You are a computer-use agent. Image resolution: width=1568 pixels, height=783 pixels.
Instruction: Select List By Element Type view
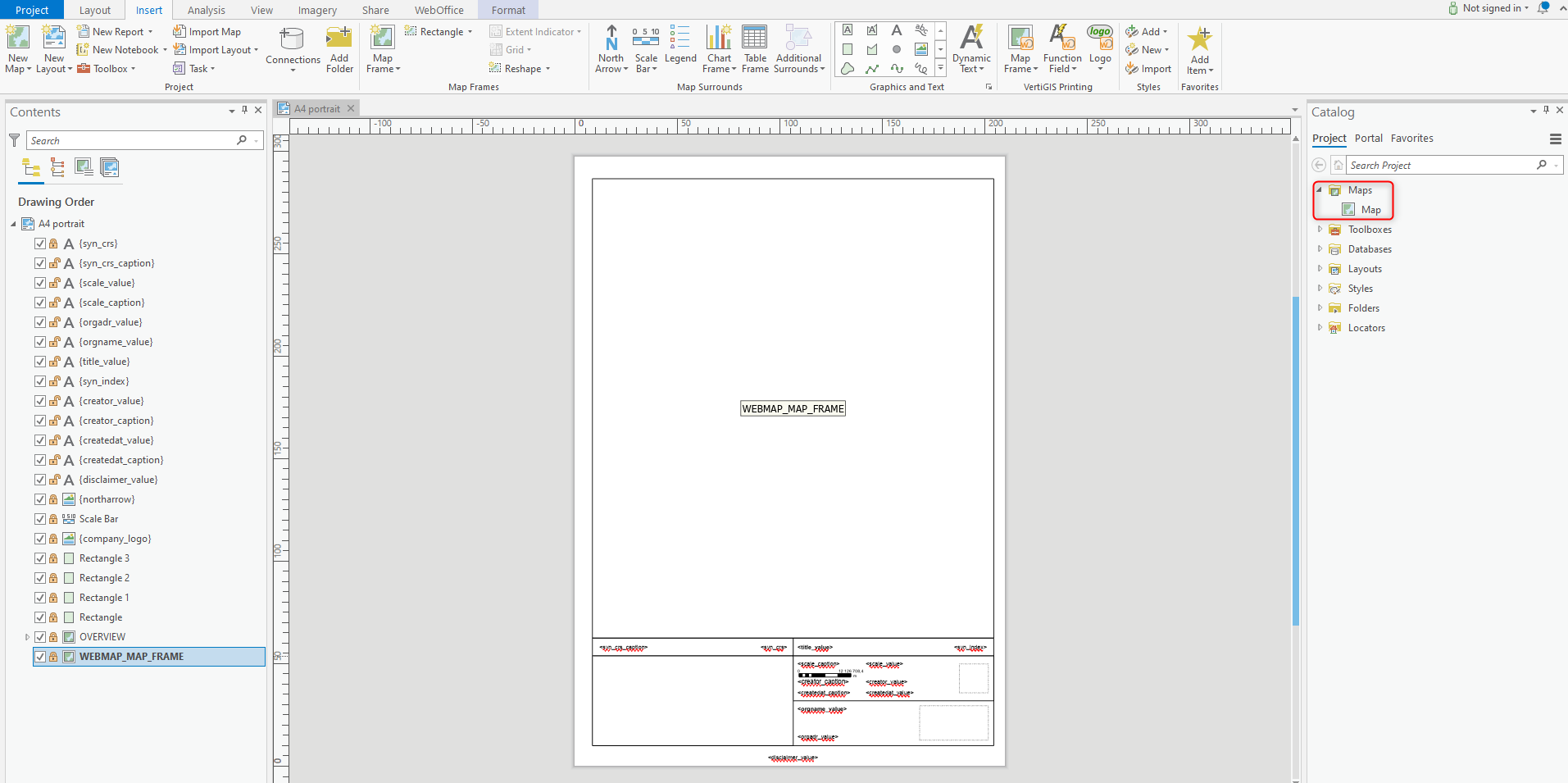tap(57, 168)
